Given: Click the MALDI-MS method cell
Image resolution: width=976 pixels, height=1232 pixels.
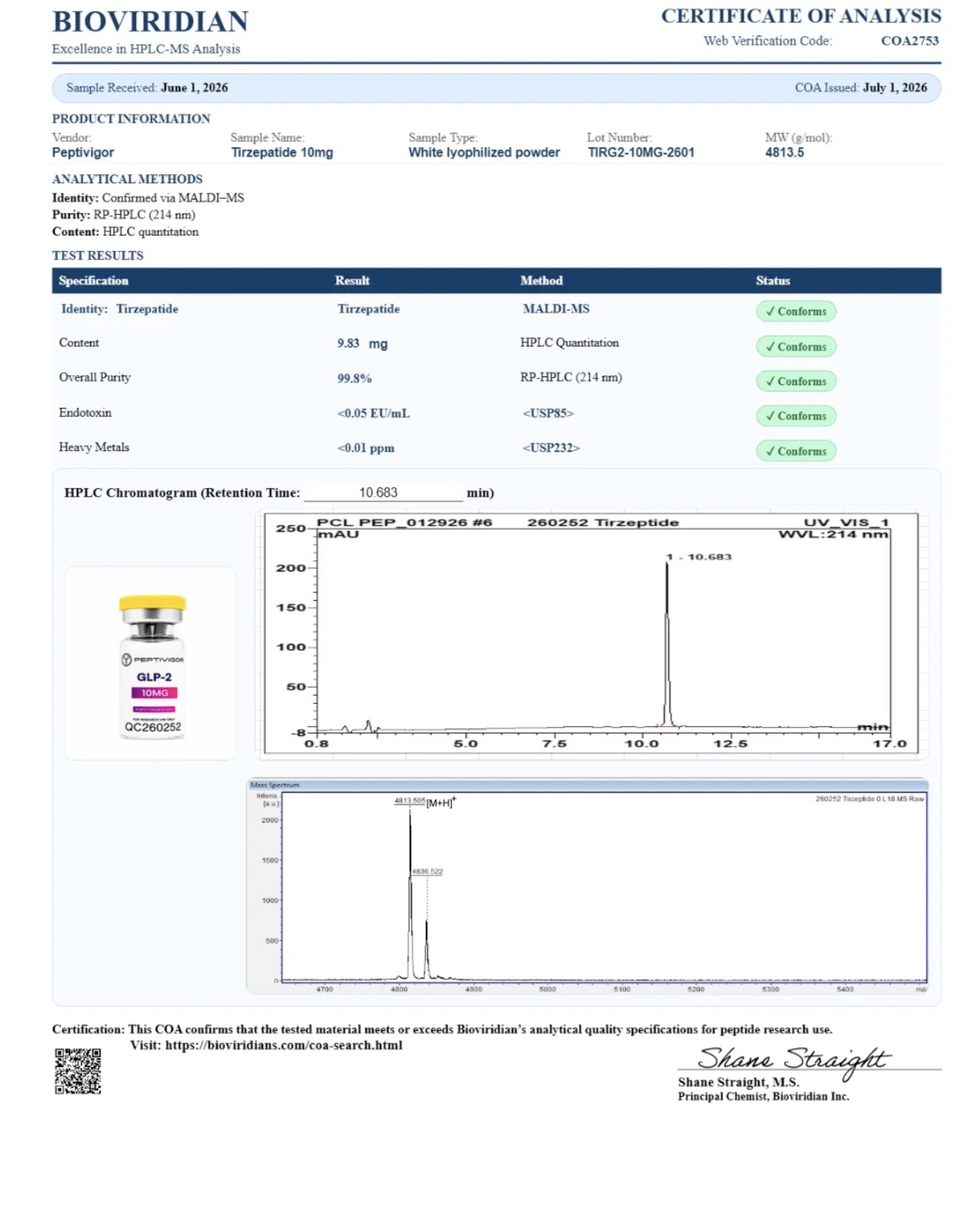Looking at the screenshot, I should pyautogui.click(x=556, y=309).
